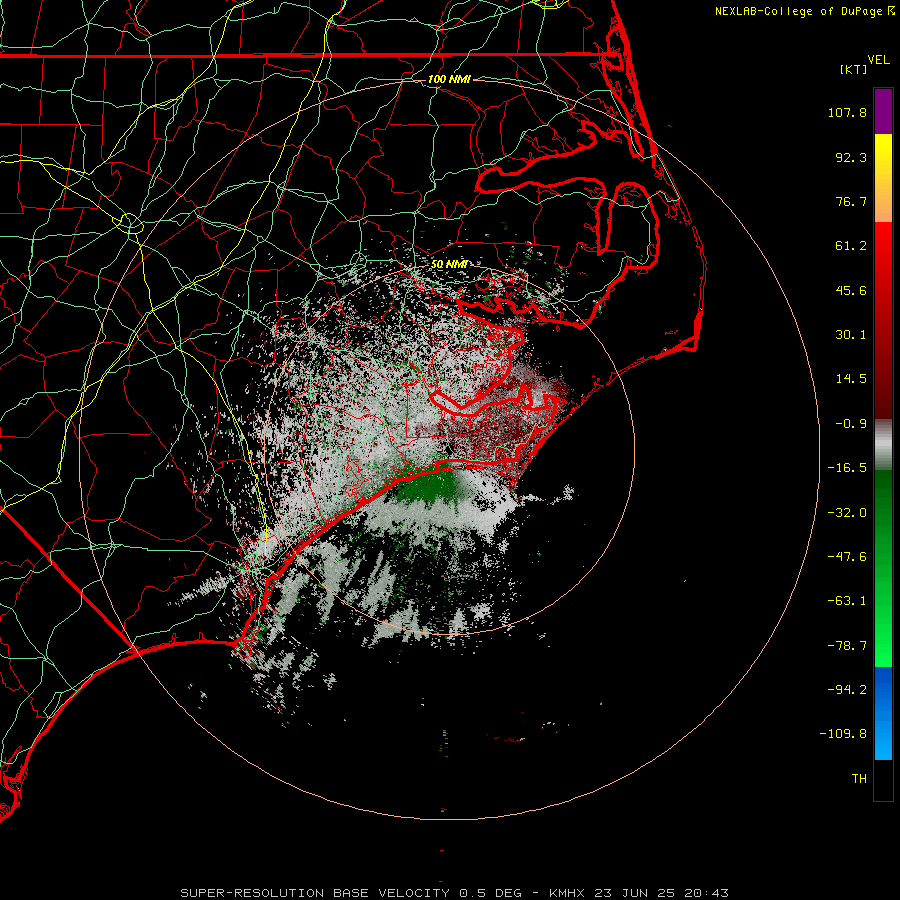Click the 30.1 legend value

point(851,335)
